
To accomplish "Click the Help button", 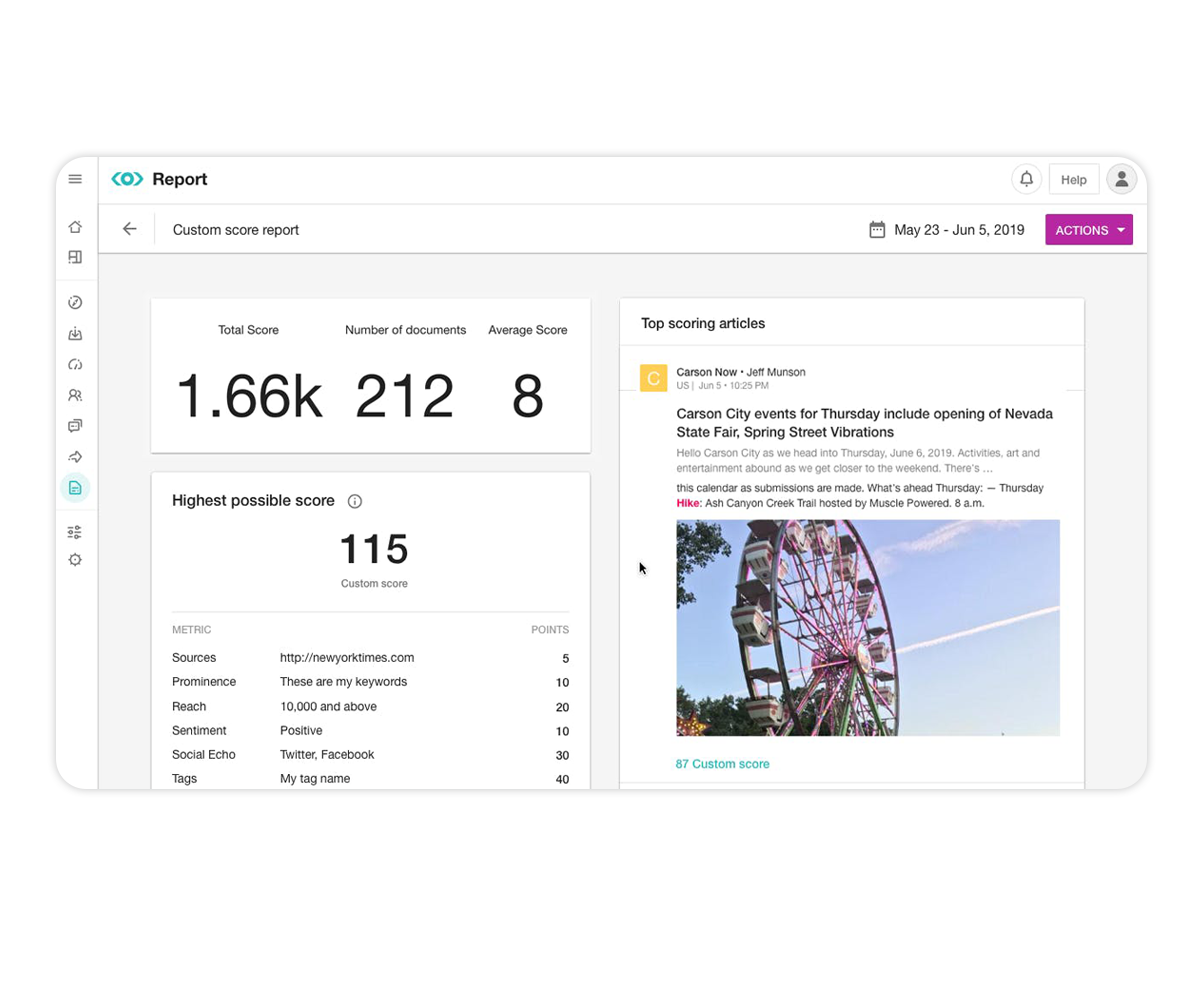I will pyautogui.click(x=1073, y=179).
